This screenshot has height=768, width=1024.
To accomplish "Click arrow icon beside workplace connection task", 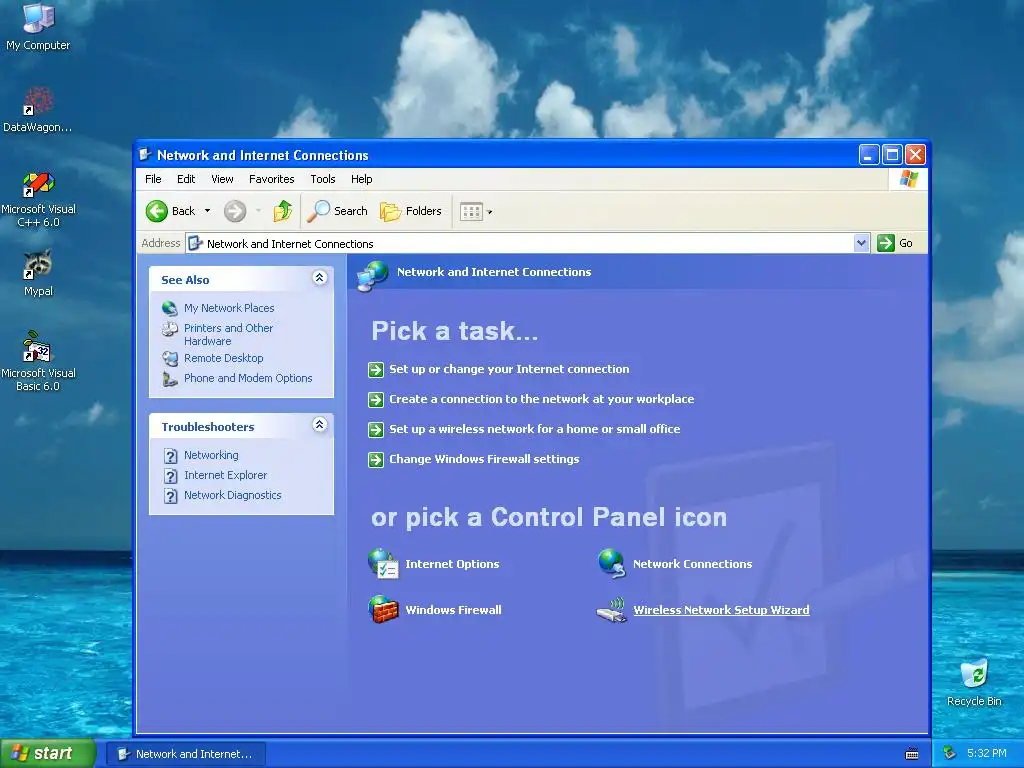I will [376, 400].
